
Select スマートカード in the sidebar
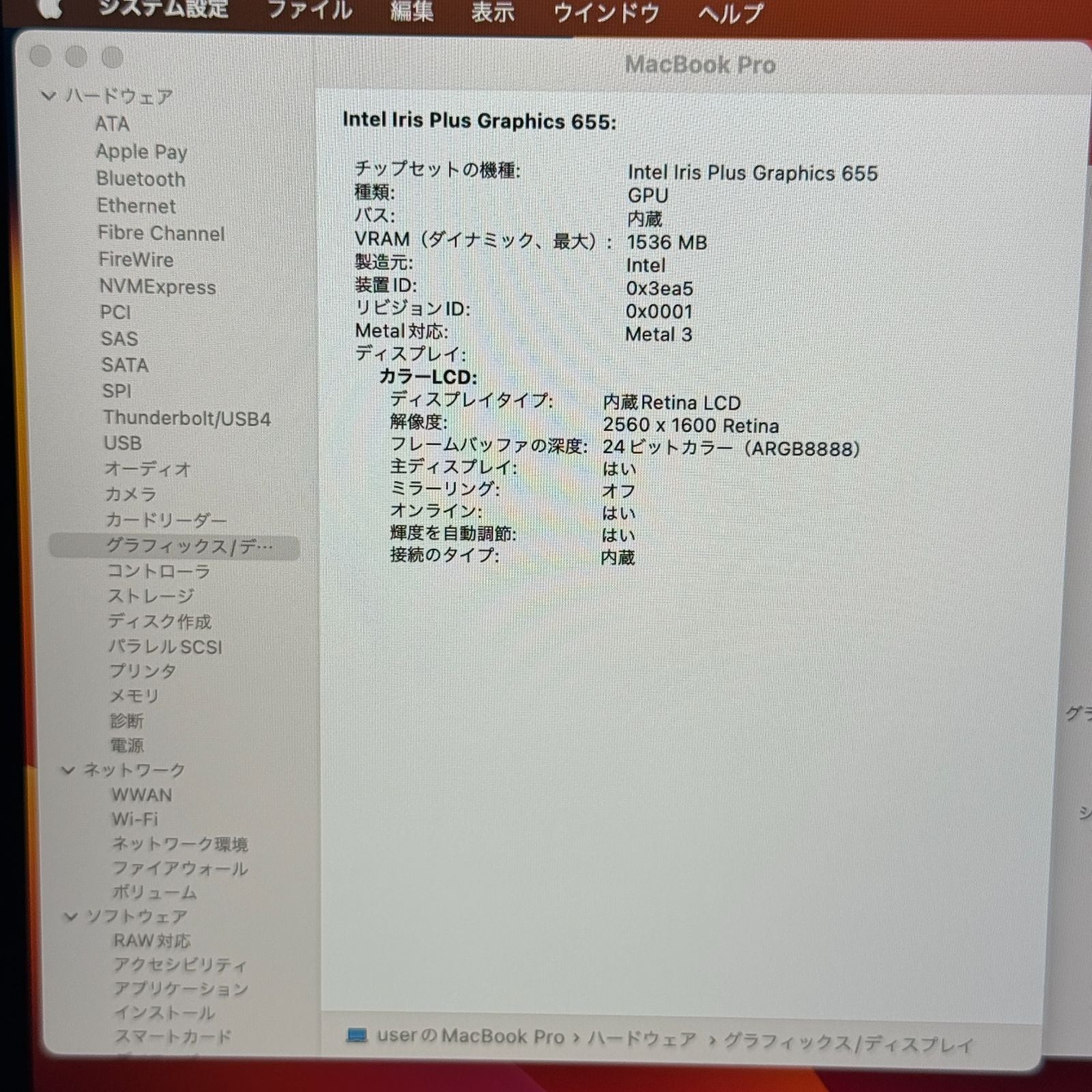pos(173,1036)
